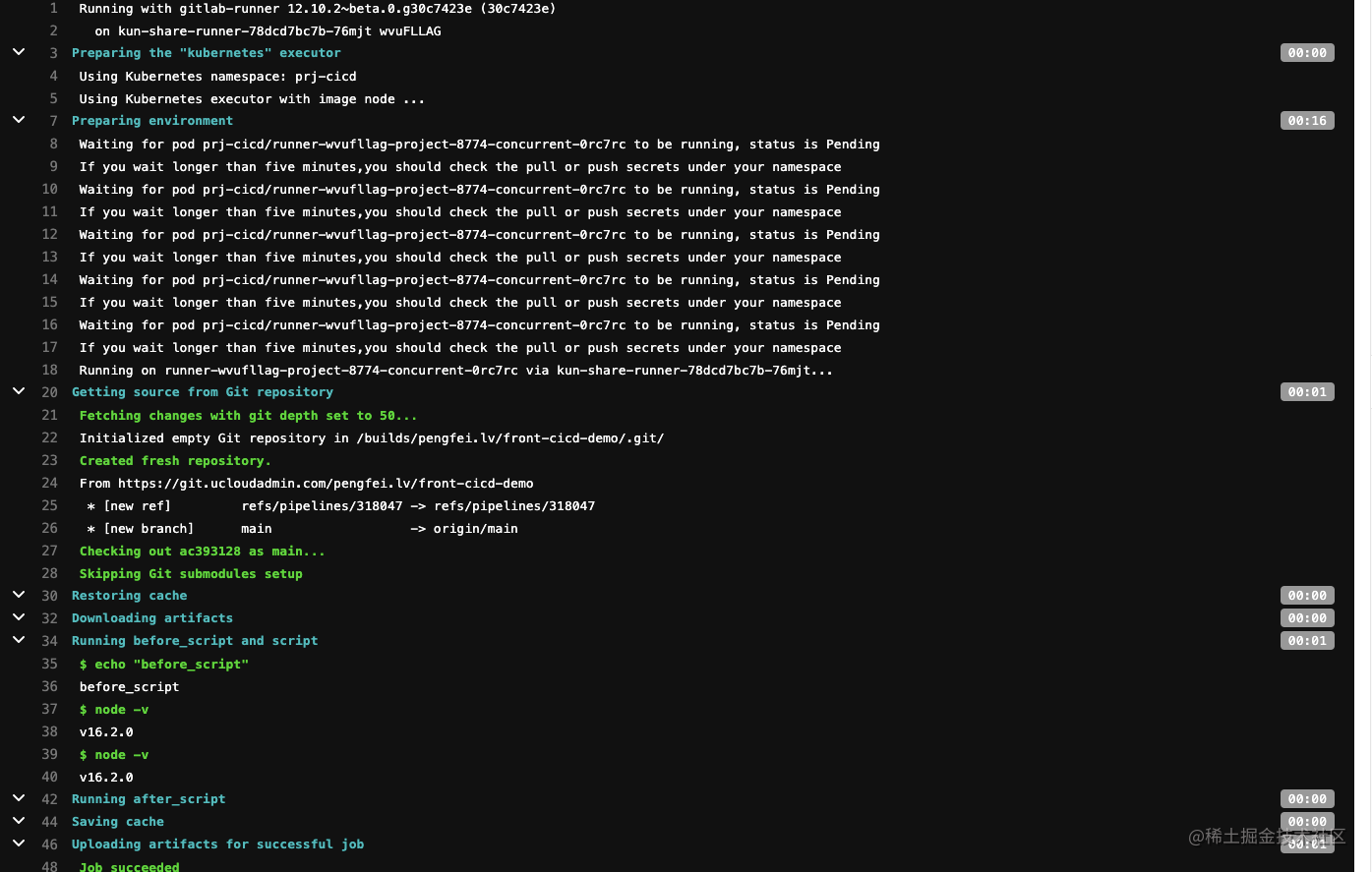Screen dimensions: 1372x872
Task: Click the 00:01 badge beside "Getting source"
Action: pos(1307,391)
